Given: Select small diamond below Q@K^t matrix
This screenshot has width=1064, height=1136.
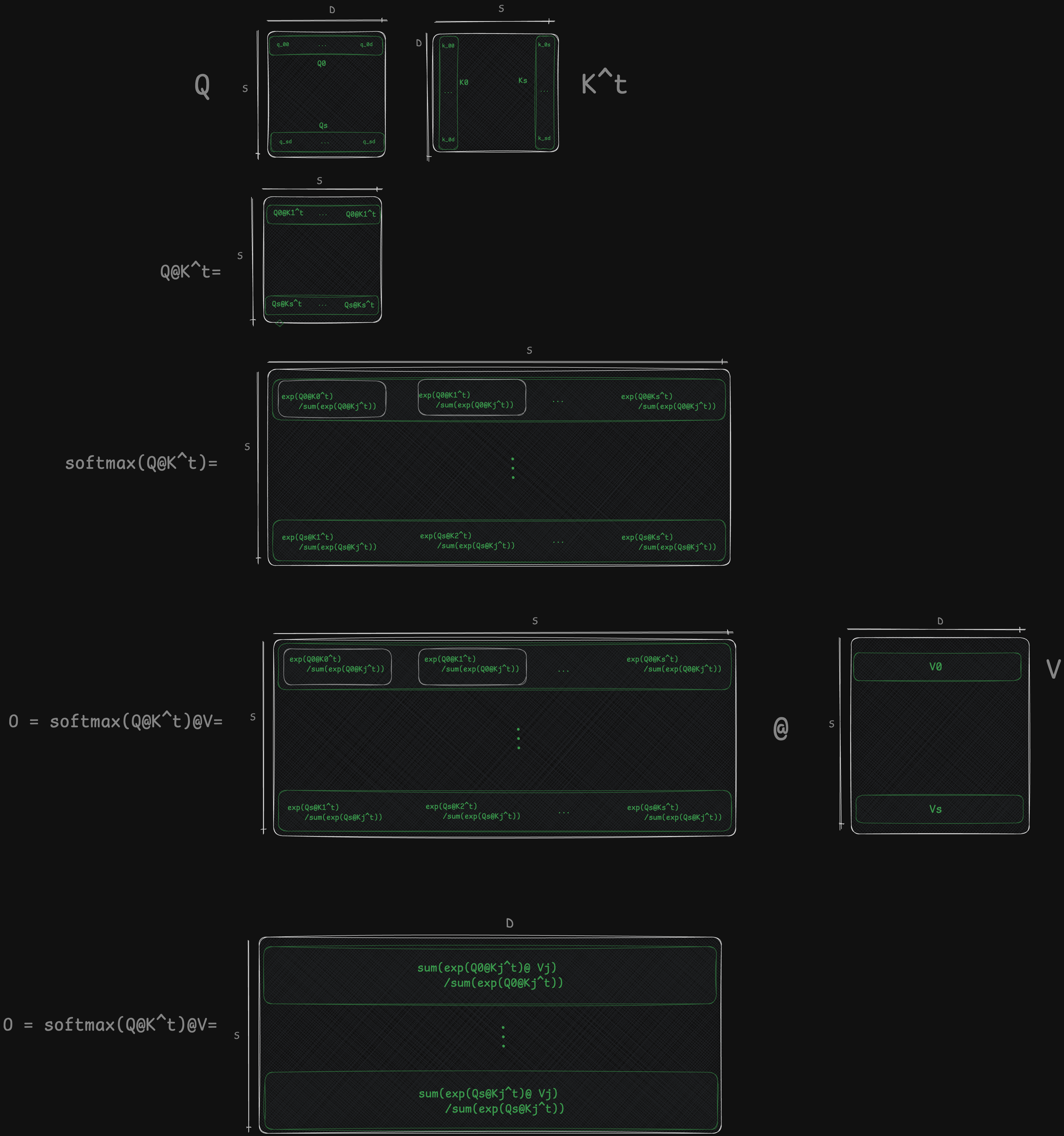Looking at the screenshot, I should [280, 323].
